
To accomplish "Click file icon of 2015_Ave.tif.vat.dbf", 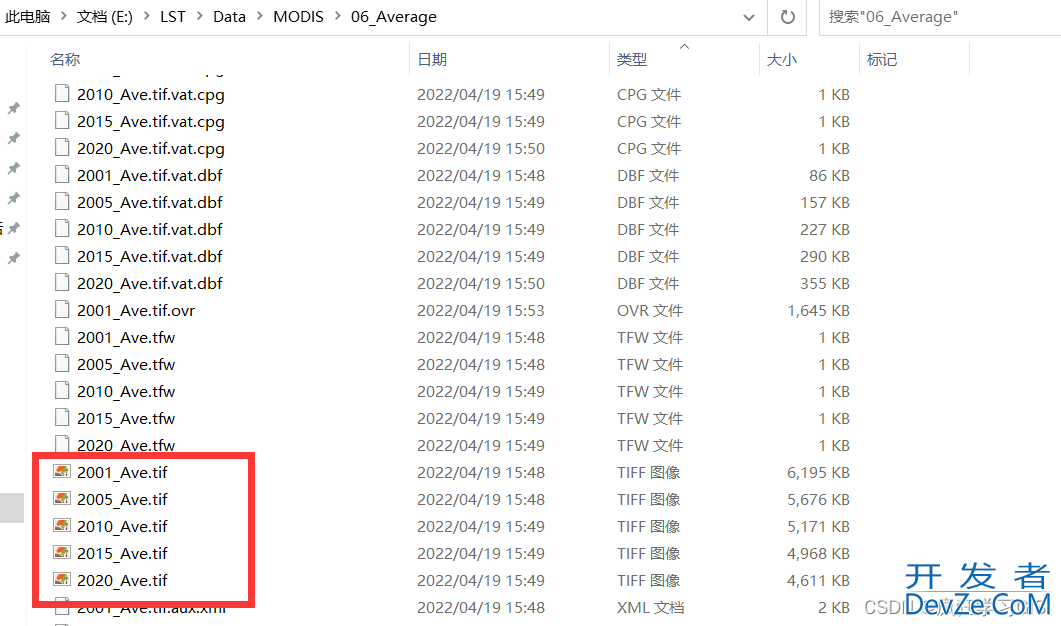I will (62, 256).
